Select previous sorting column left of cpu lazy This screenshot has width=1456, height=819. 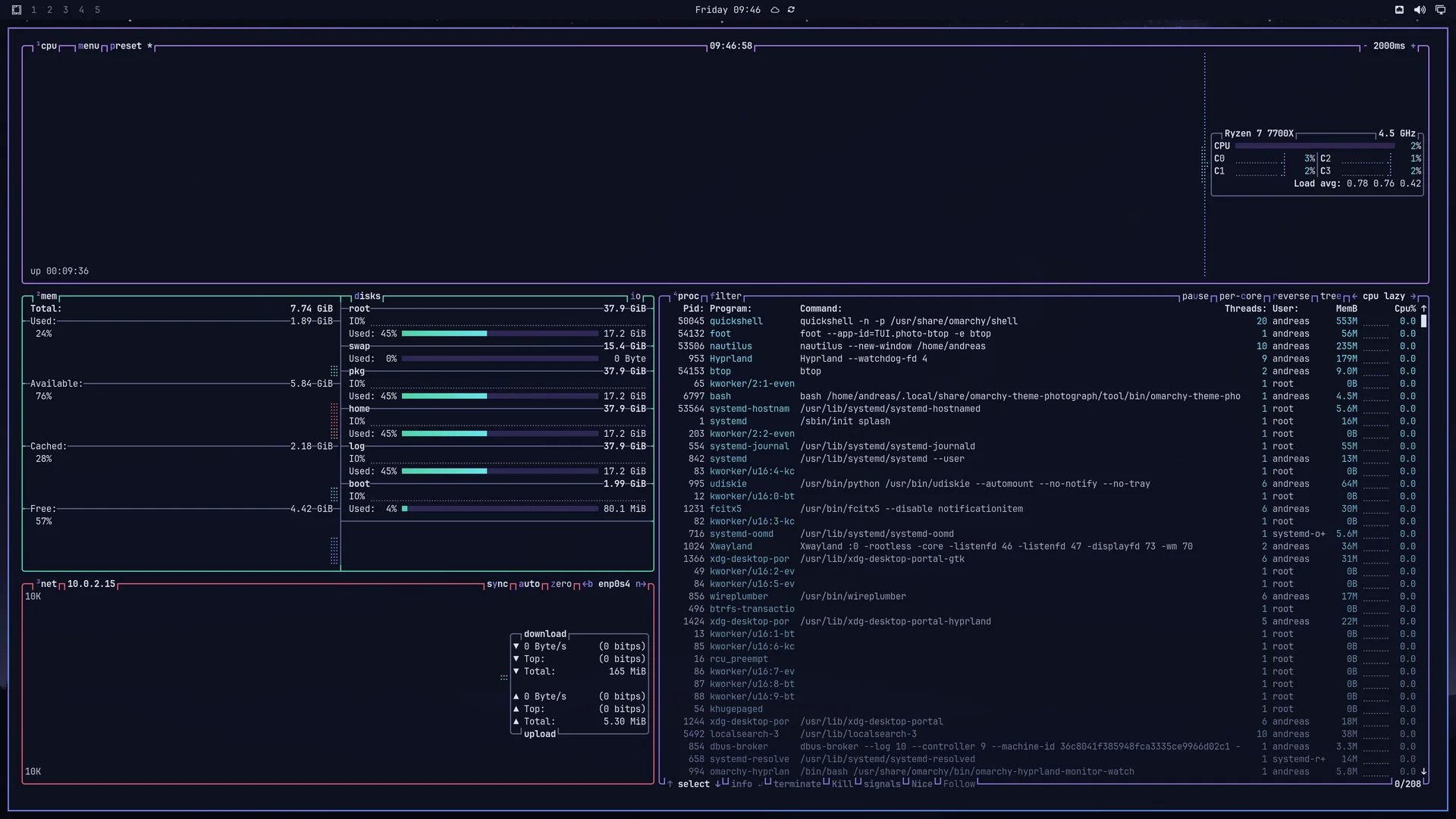click(x=1354, y=297)
